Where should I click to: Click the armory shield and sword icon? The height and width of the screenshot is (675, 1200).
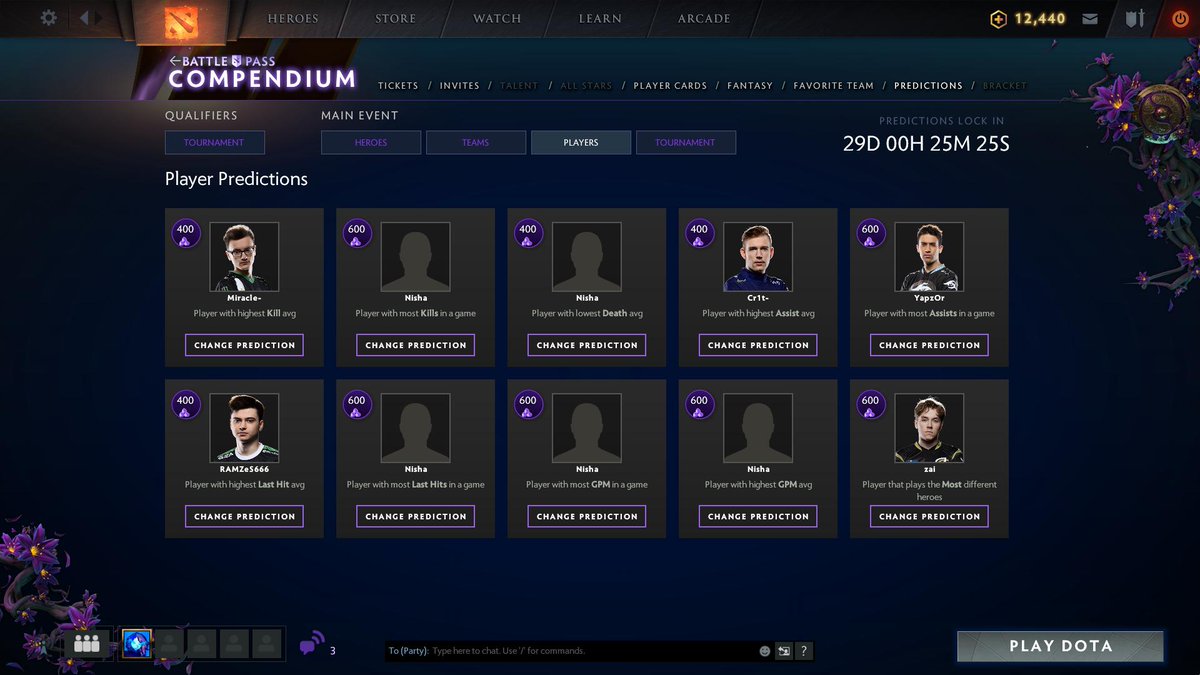coord(1135,19)
